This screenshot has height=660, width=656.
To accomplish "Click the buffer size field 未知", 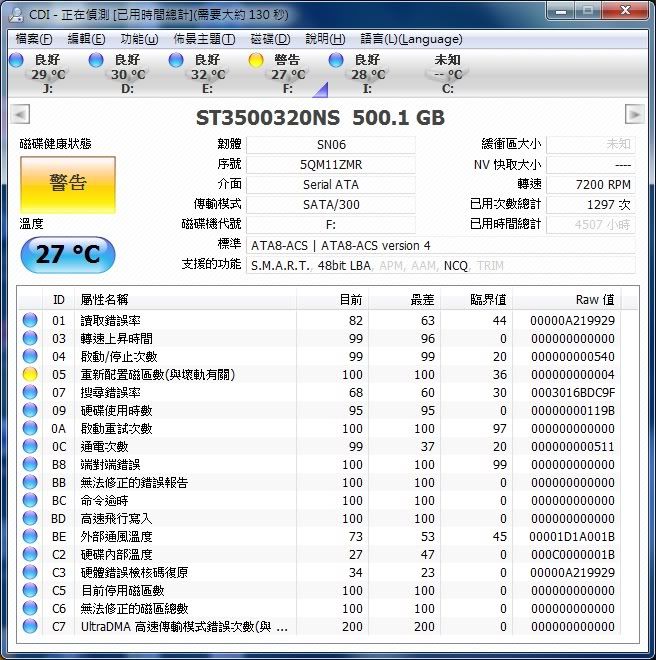I will [x=591, y=145].
